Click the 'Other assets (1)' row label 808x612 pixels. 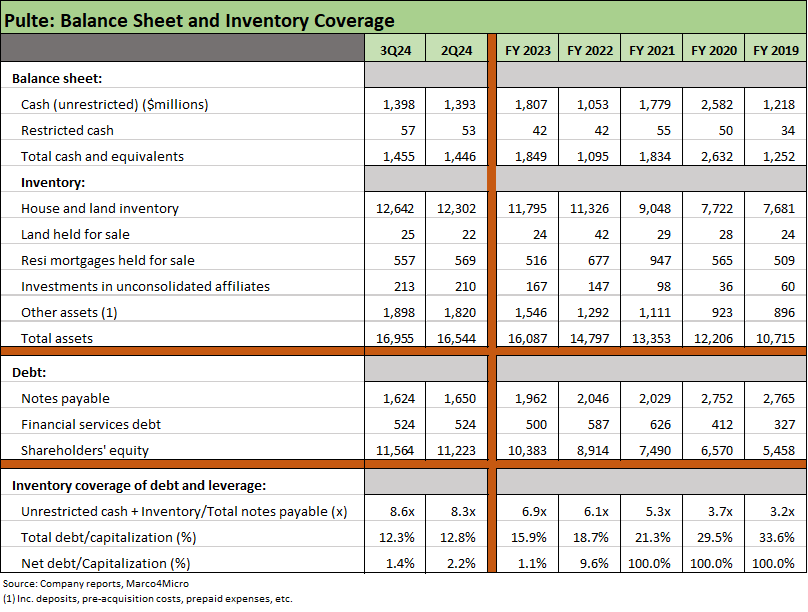pyautogui.click(x=69, y=313)
